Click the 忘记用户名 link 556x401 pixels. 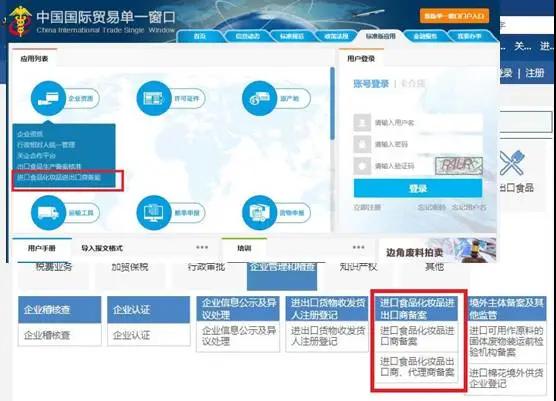[x=469, y=207]
